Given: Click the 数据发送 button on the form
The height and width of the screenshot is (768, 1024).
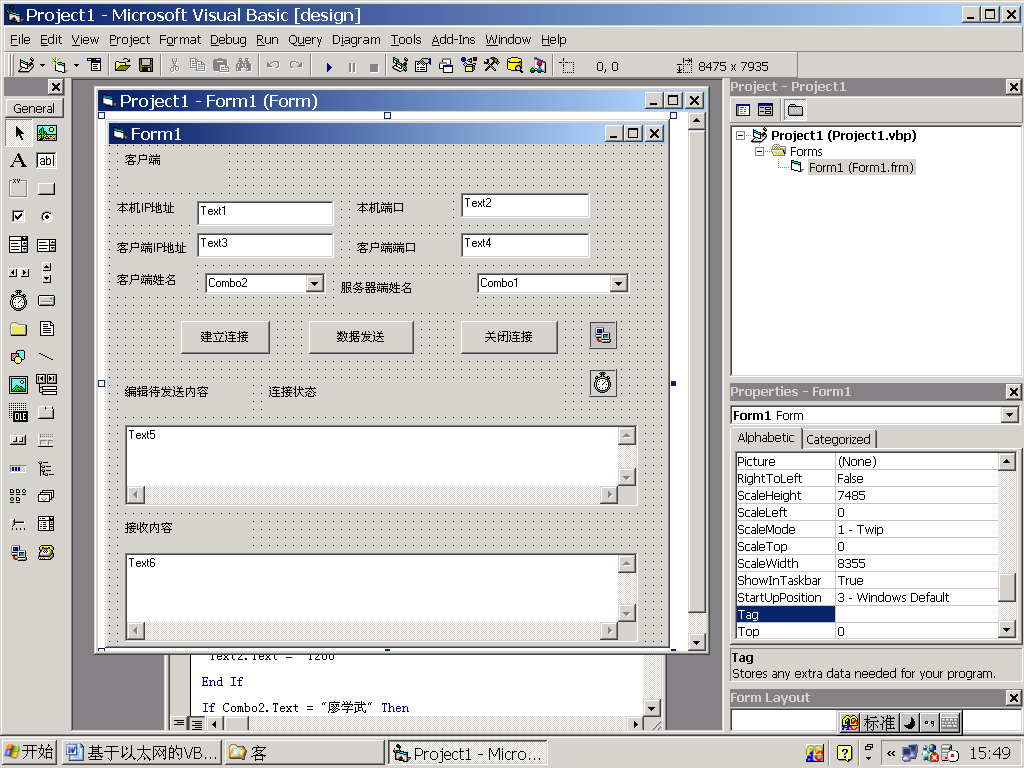Looking at the screenshot, I should (360, 337).
